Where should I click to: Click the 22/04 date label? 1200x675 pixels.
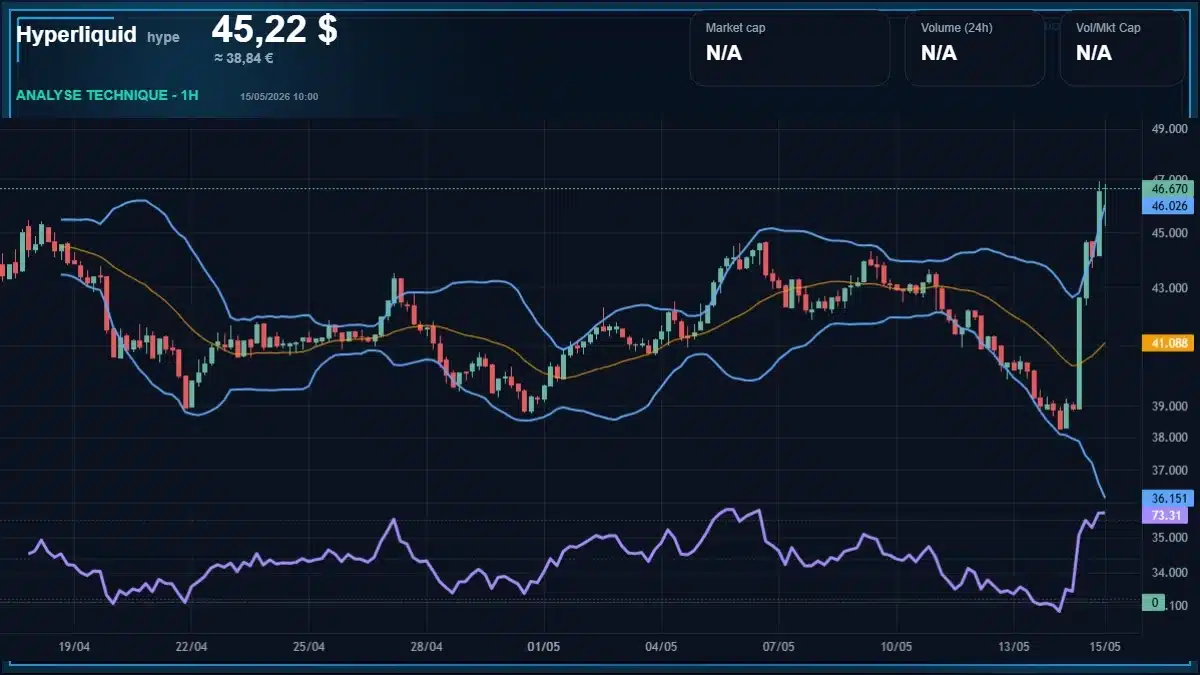pos(191,647)
